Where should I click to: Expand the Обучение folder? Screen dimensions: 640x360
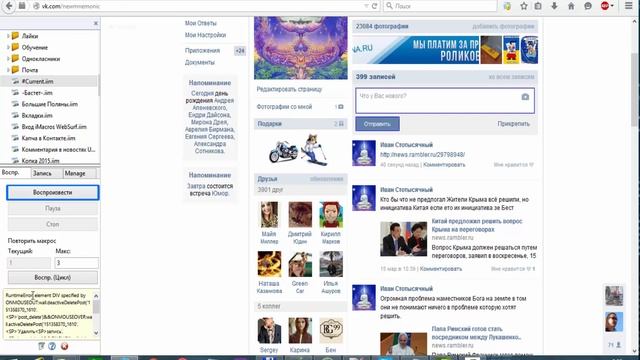[8, 47]
